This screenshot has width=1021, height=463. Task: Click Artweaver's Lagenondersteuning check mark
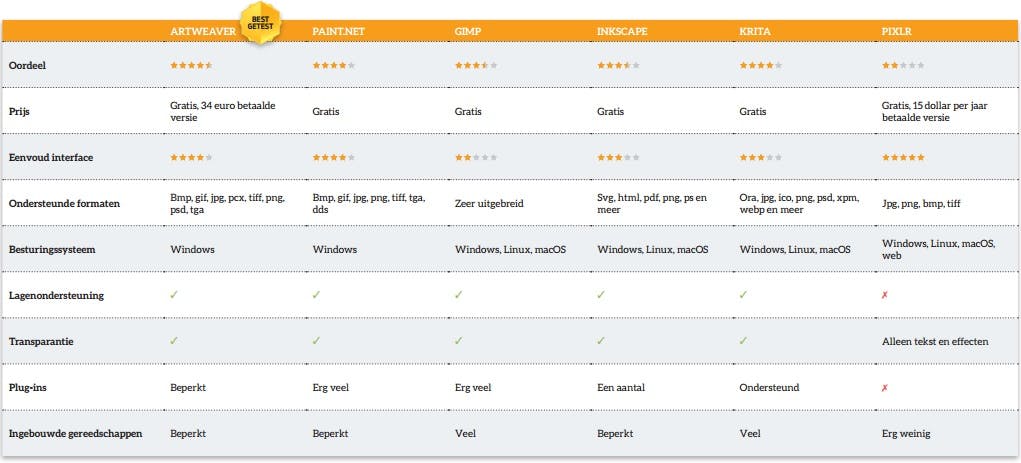pyautogui.click(x=174, y=295)
